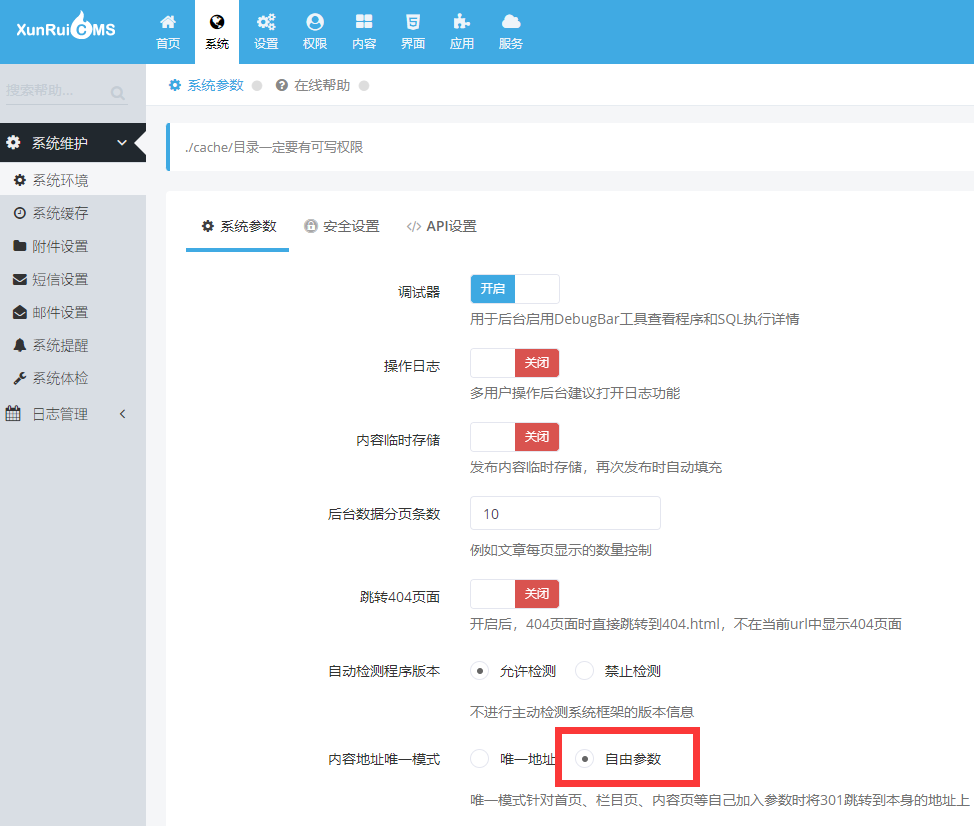Click the 调试器 field label
This screenshot has height=826, width=974.
point(419,292)
